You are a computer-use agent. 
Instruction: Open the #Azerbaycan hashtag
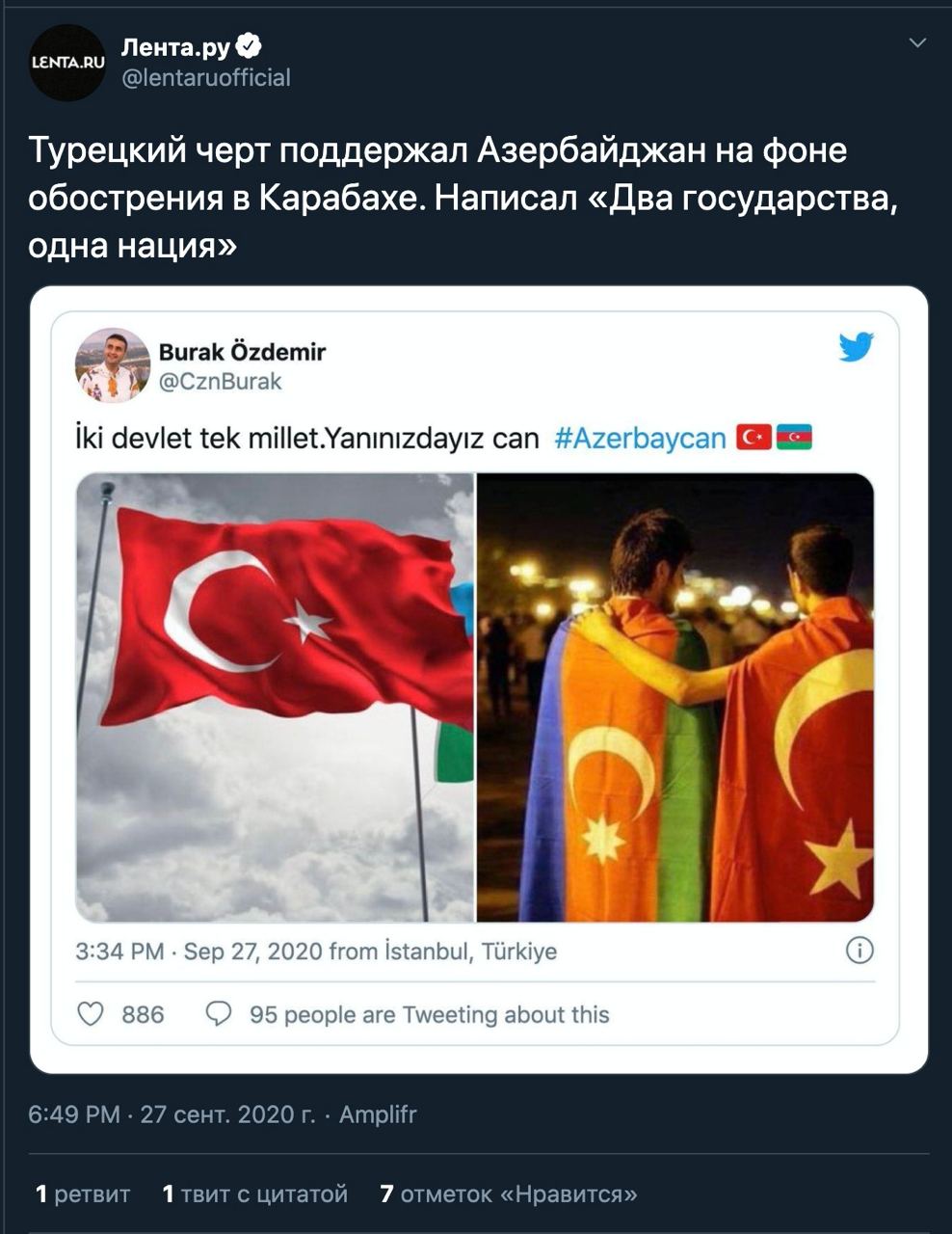[x=640, y=439]
